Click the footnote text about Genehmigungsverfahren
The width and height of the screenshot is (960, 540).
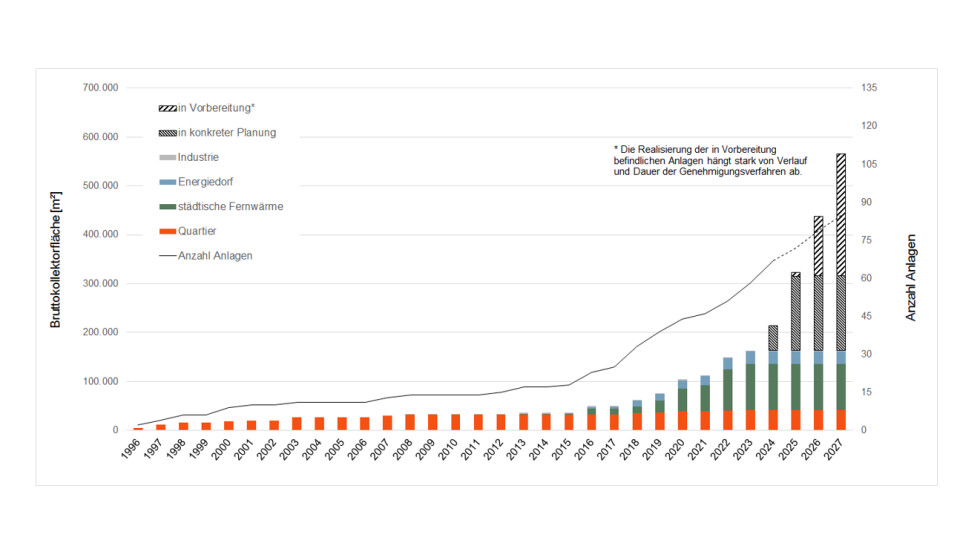tap(712, 160)
